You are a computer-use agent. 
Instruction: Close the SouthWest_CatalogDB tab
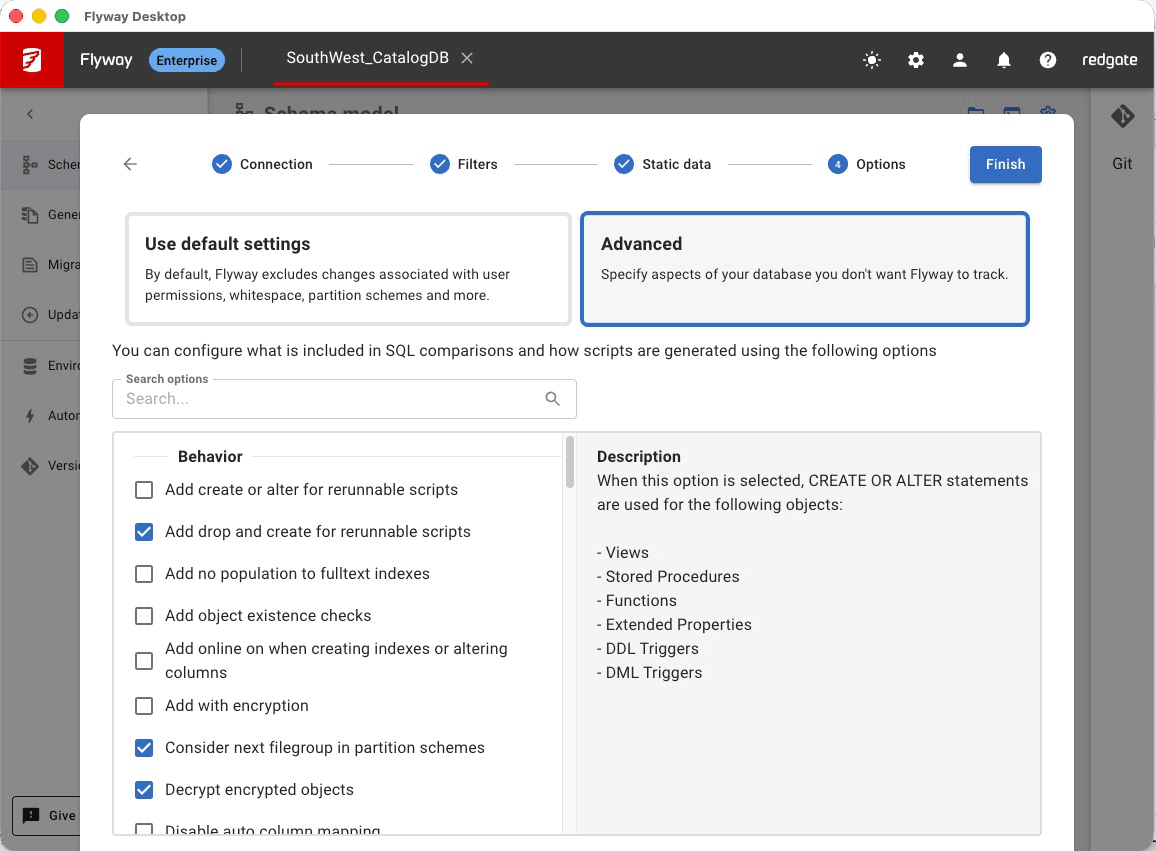pyautogui.click(x=467, y=58)
